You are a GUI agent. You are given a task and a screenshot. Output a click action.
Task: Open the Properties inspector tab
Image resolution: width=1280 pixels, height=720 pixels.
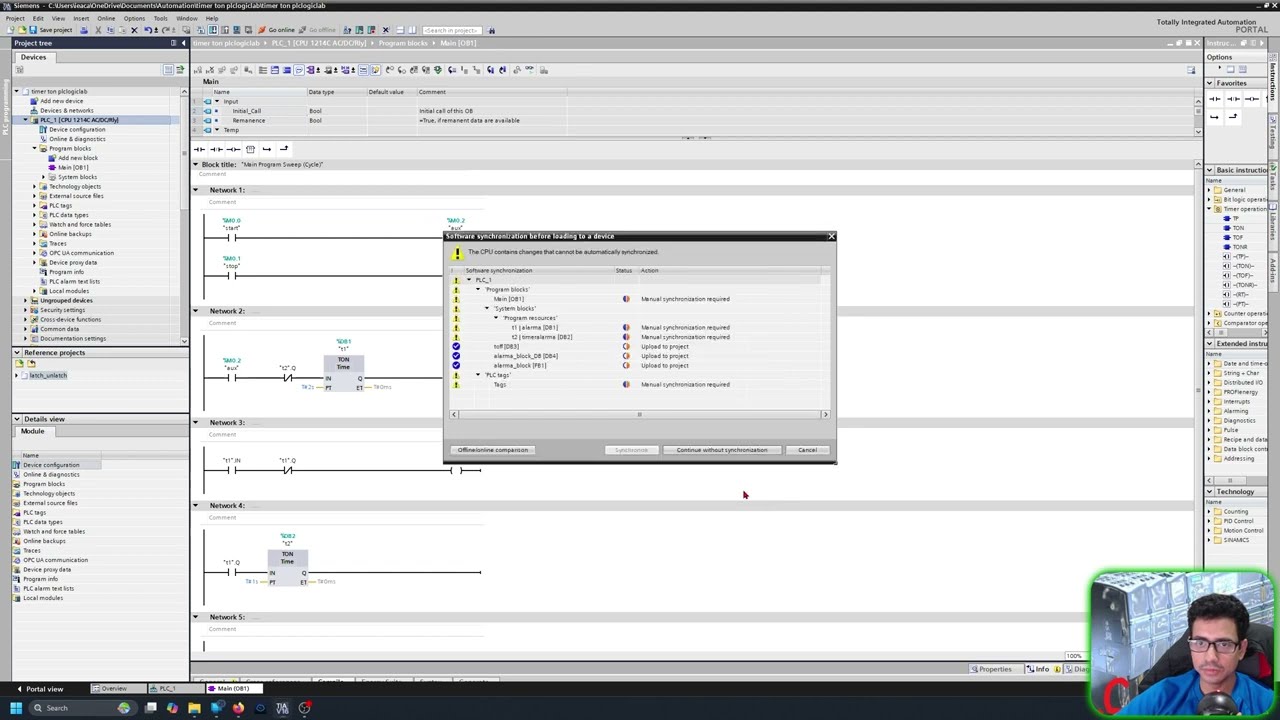[x=990, y=669]
